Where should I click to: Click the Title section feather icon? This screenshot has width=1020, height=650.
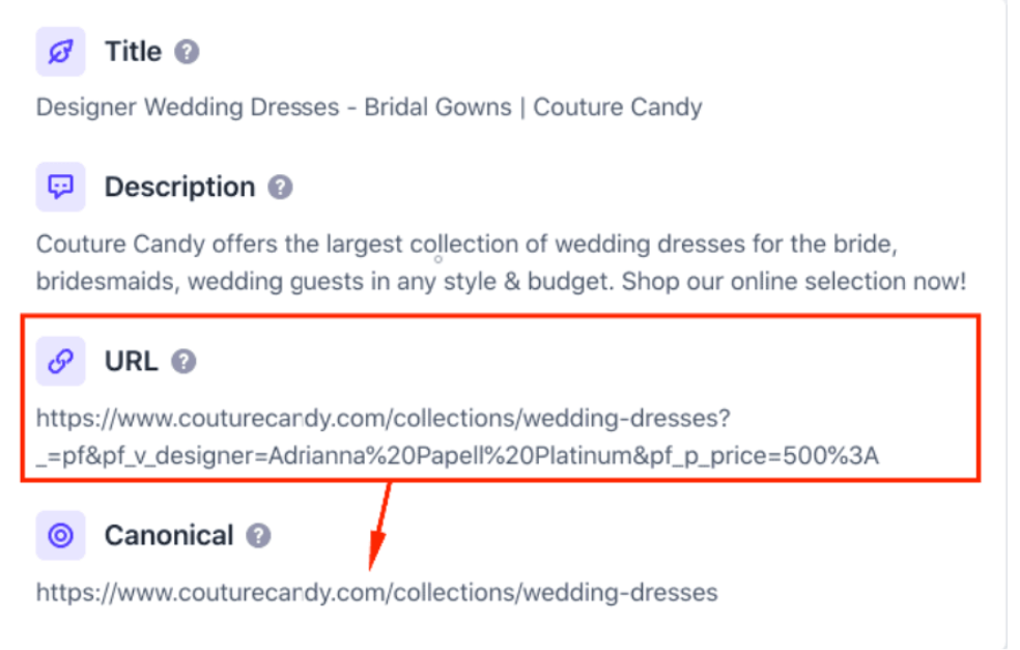click(61, 52)
